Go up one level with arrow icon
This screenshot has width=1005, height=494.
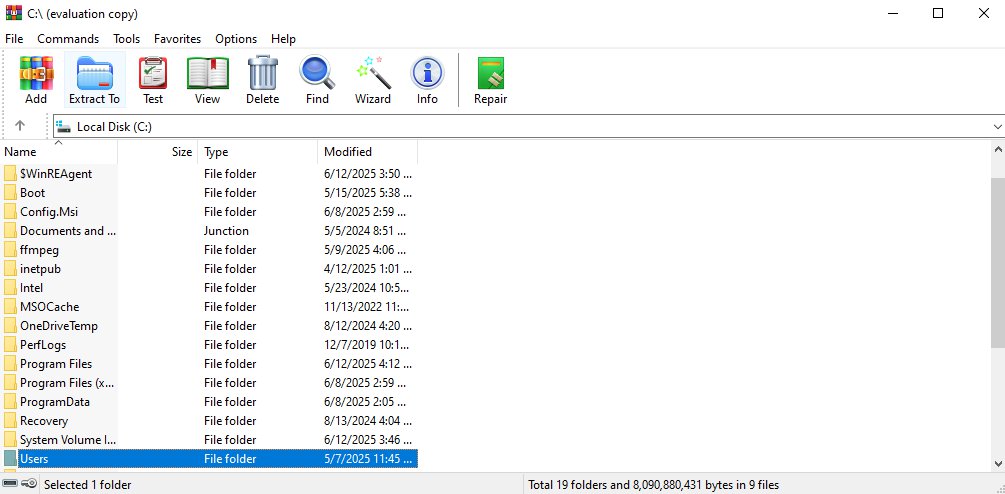[x=20, y=126]
